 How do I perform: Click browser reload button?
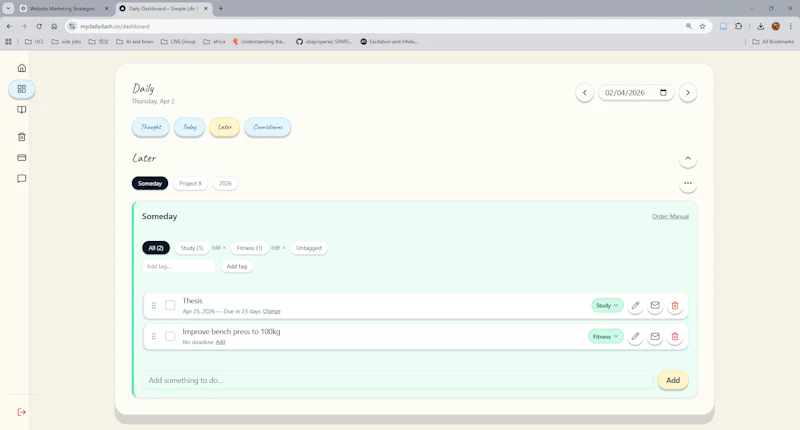(x=39, y=26)
